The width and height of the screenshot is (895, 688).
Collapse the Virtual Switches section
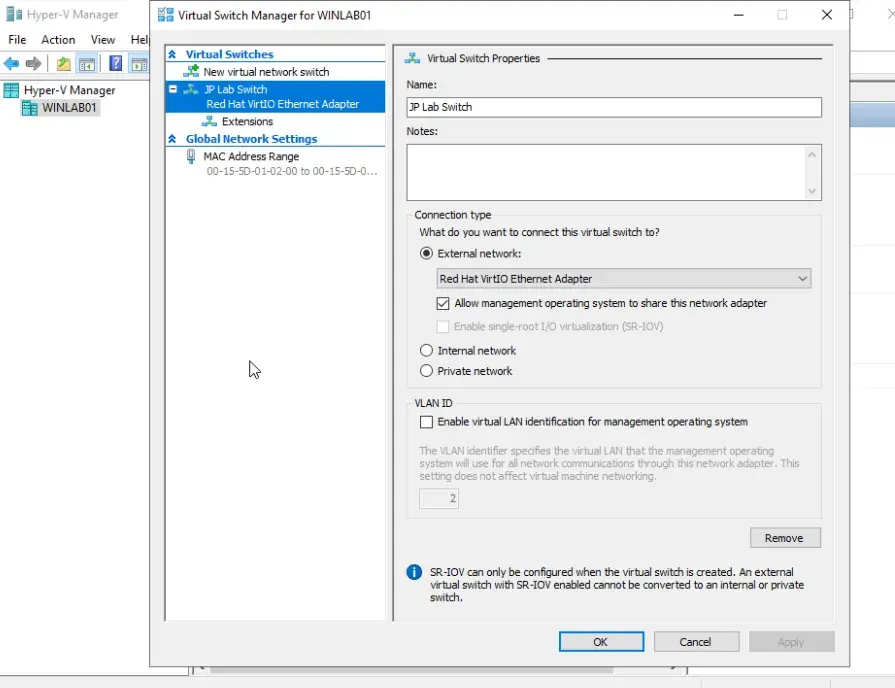click(x=172, y=54)
